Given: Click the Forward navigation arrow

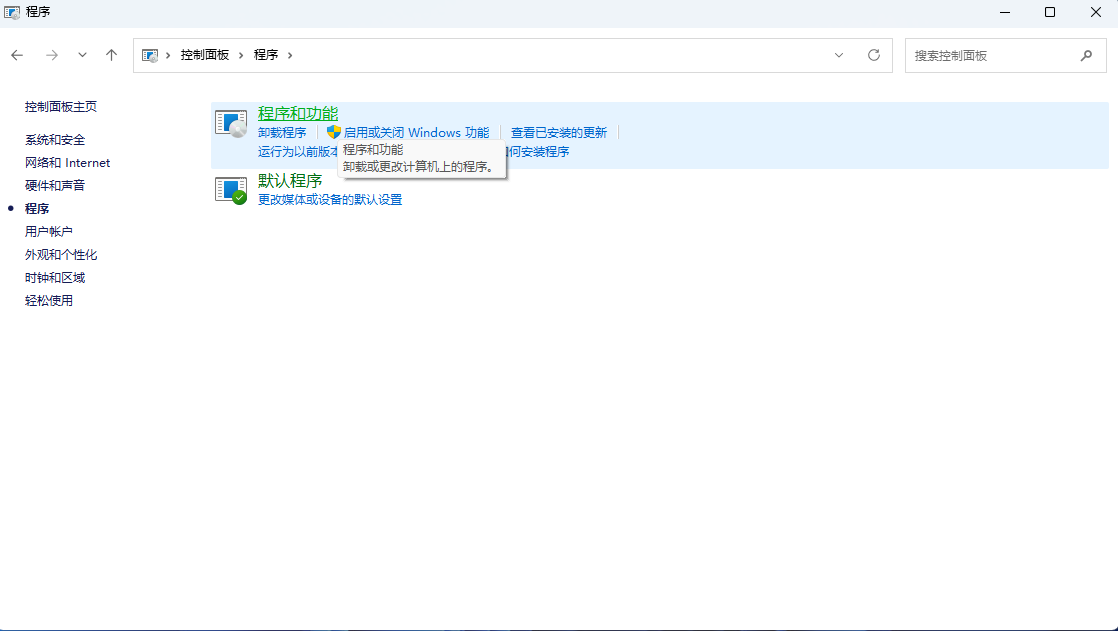Looking at the screenshot, I should (51, 55).
